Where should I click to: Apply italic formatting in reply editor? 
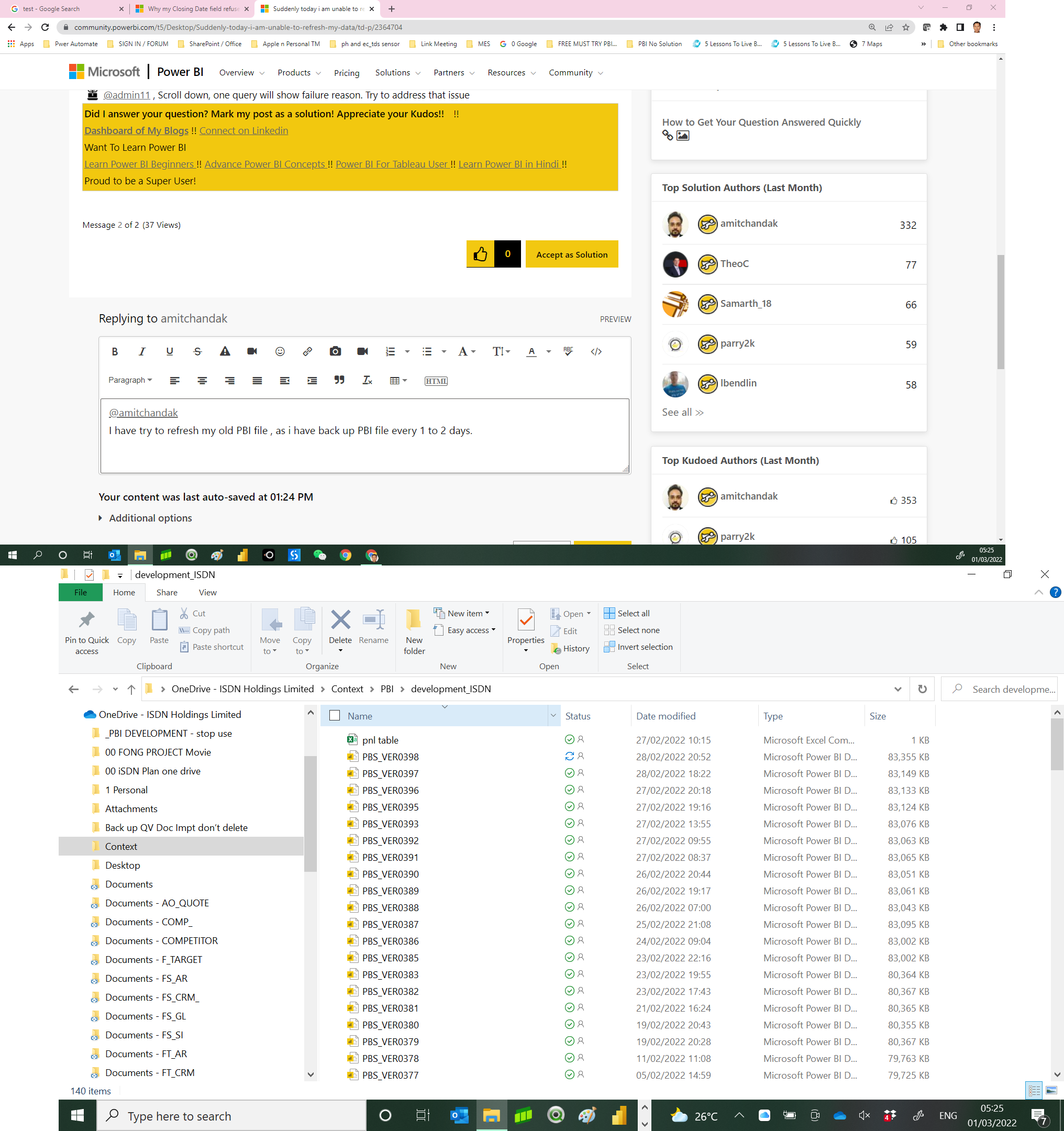[x=142, y=351]
